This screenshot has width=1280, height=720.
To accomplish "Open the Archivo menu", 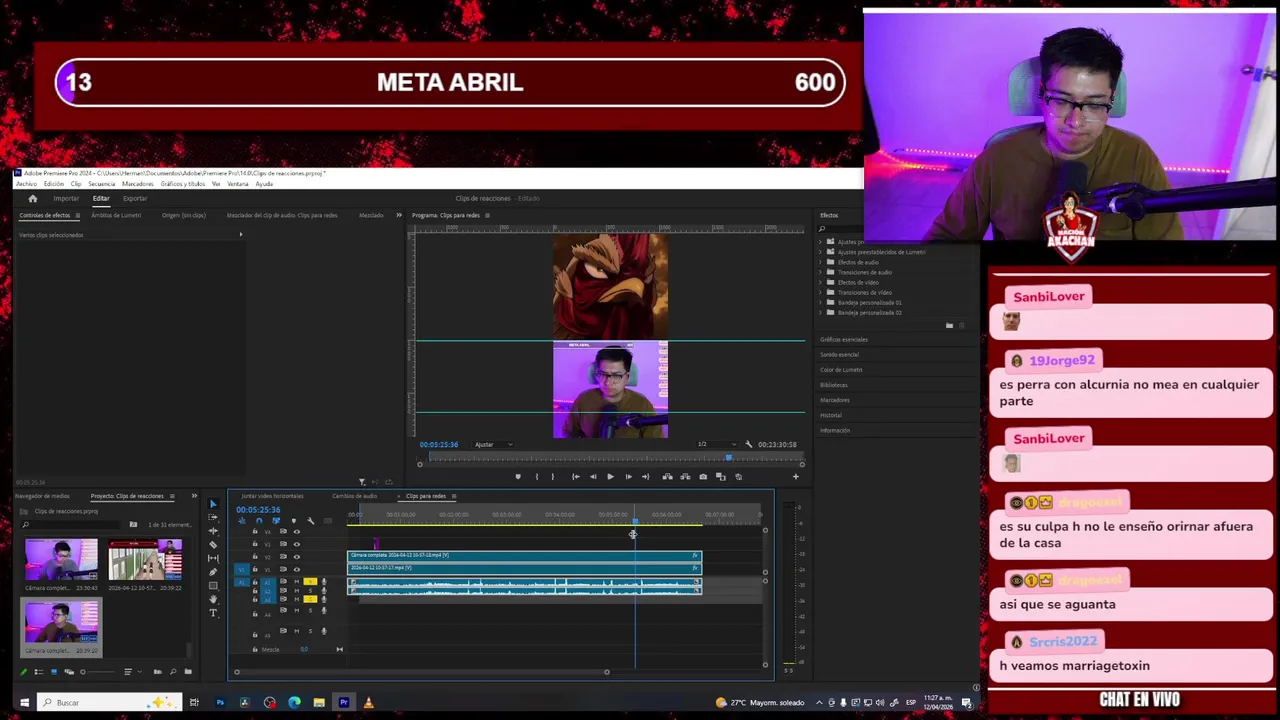I will pos(26,184).
